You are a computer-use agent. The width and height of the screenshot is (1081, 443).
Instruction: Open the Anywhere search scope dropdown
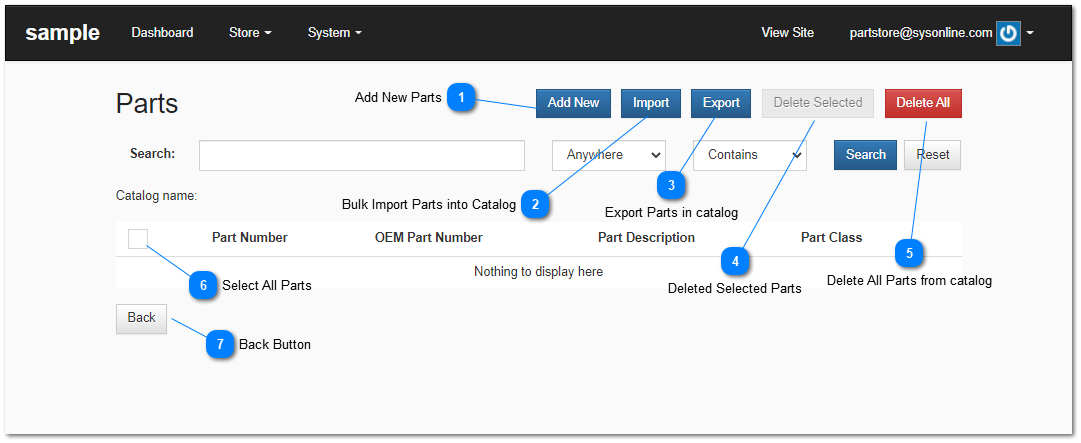(x=609, y=155)
